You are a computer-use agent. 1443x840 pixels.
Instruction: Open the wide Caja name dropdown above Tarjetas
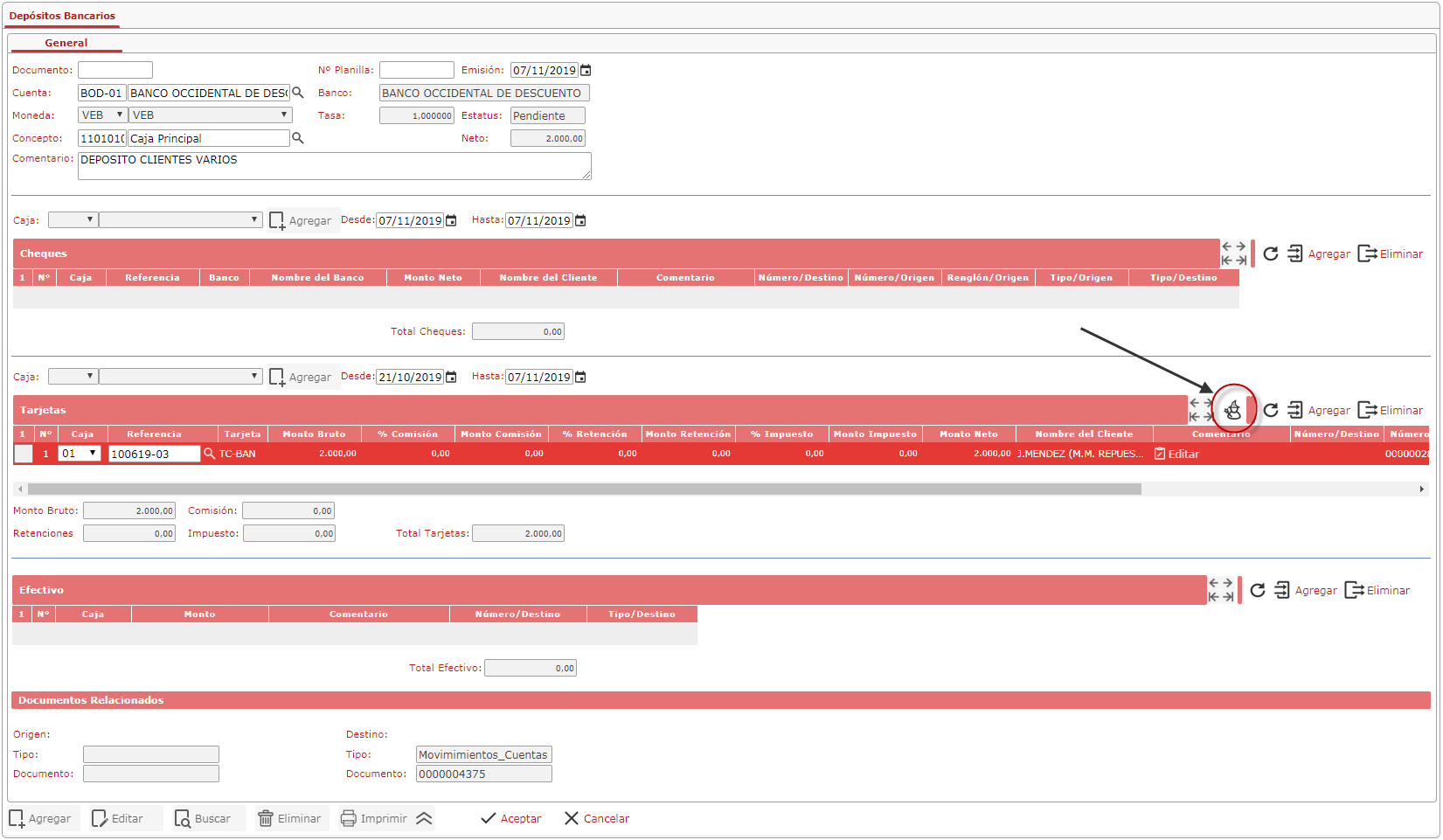pyautogui.click(x=181, y=377)
